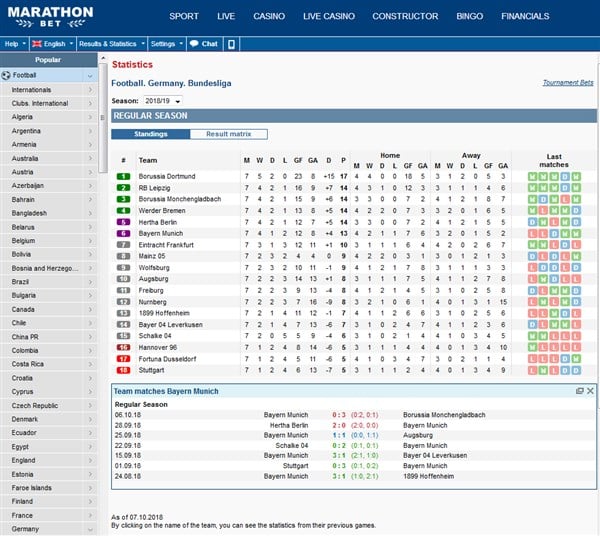Image resolution: width=600 pixels, height=536 pixels.
Task: Close the Bayern Munich team matches panel
Action: click(x=590, y=391)
